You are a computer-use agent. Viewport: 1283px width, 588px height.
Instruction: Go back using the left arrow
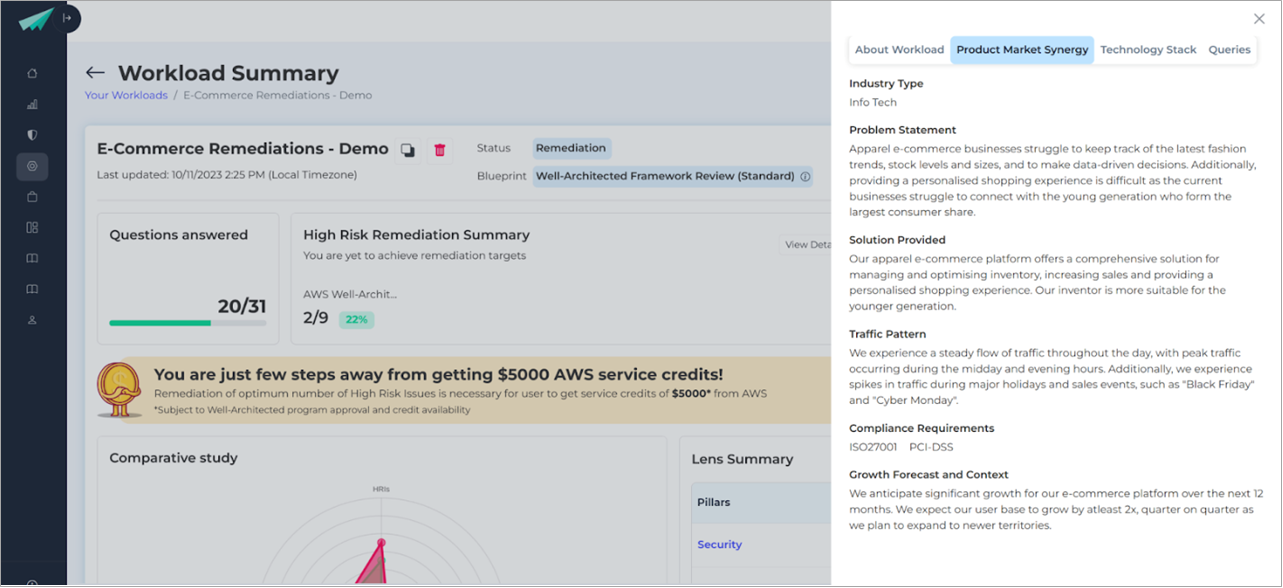(x=95, y=73)
